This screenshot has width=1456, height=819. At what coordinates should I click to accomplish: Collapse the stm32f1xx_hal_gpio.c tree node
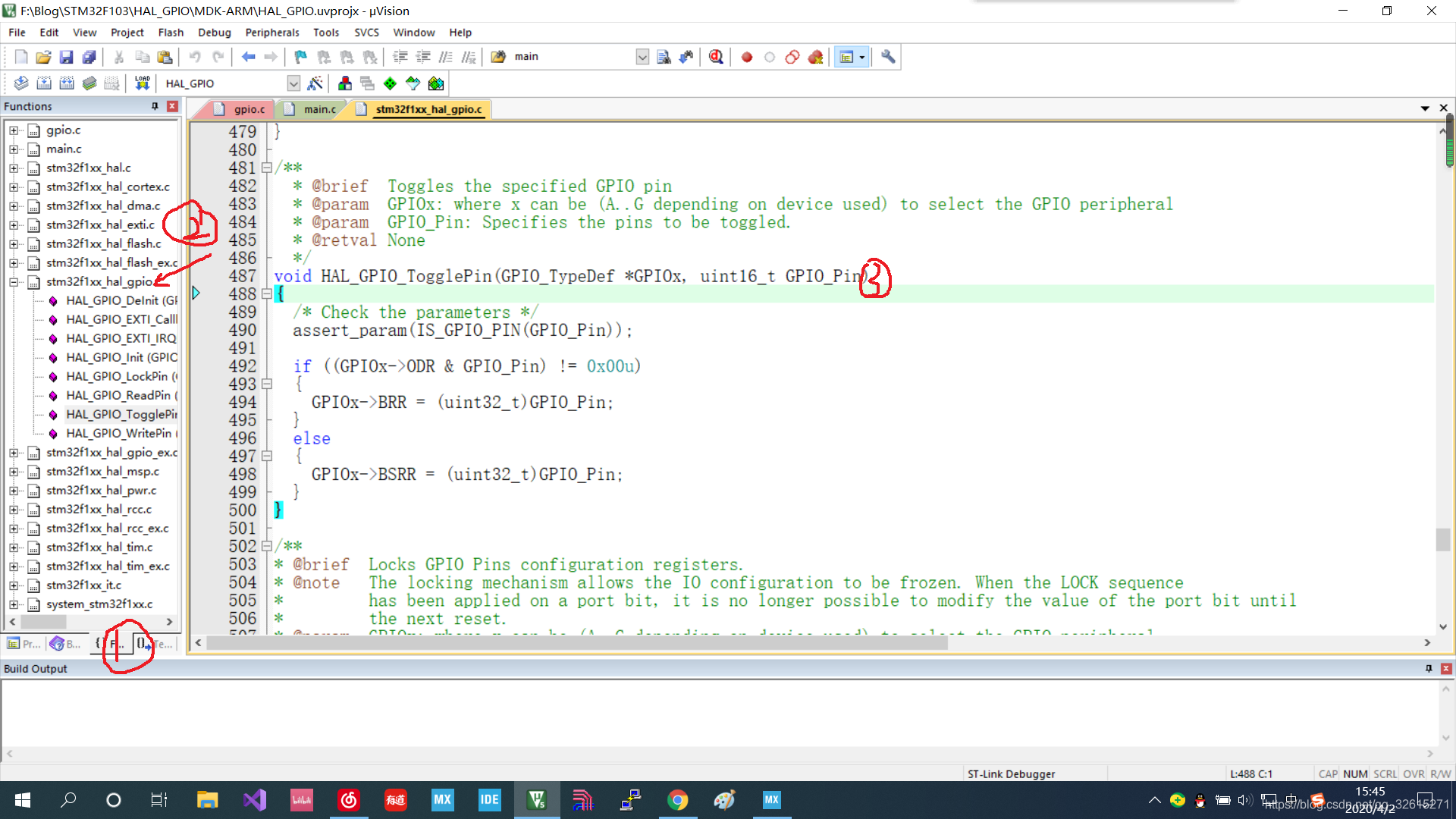(x=14, y=282)
